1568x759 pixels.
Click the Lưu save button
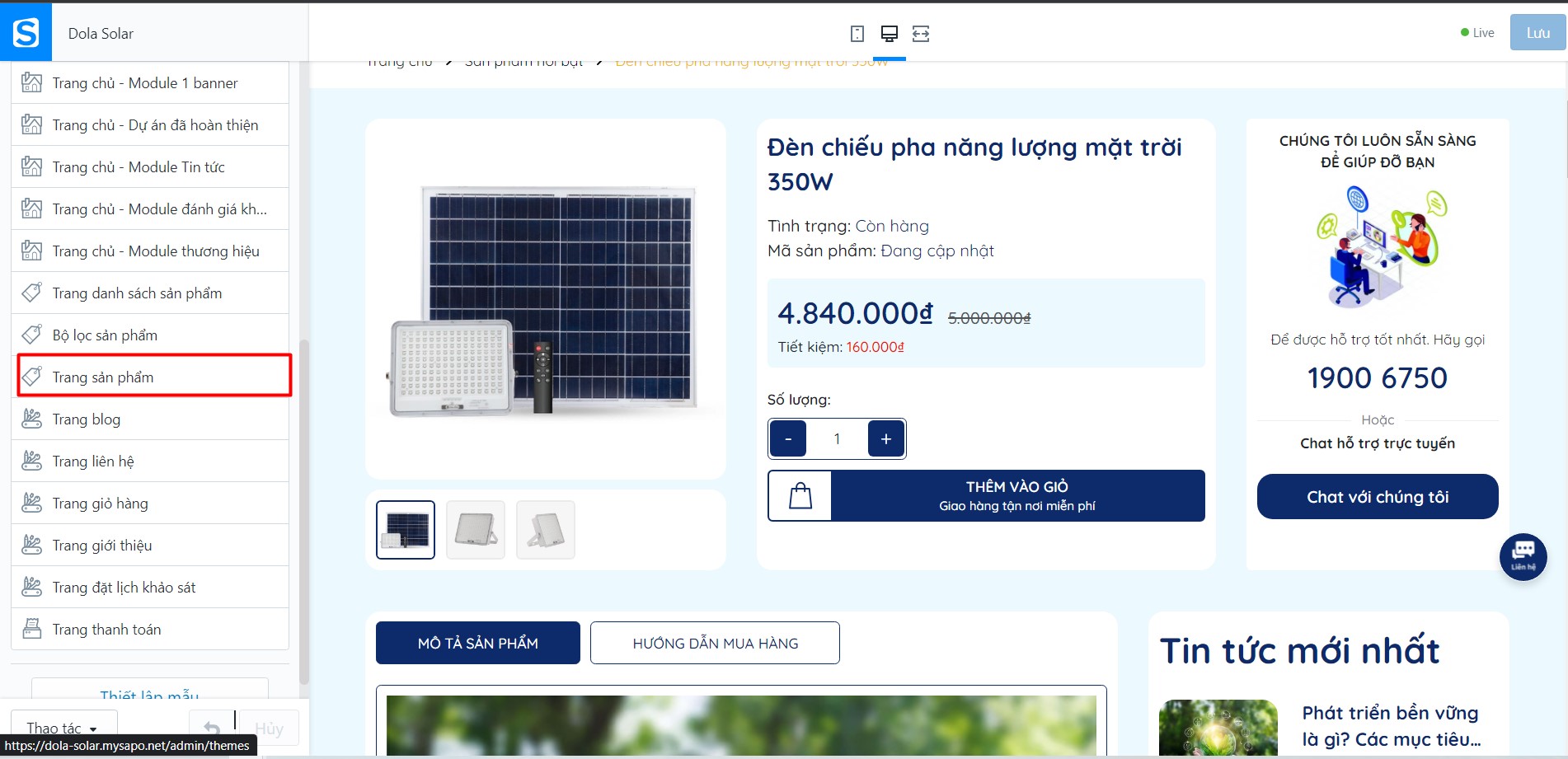coord(1537,32)
